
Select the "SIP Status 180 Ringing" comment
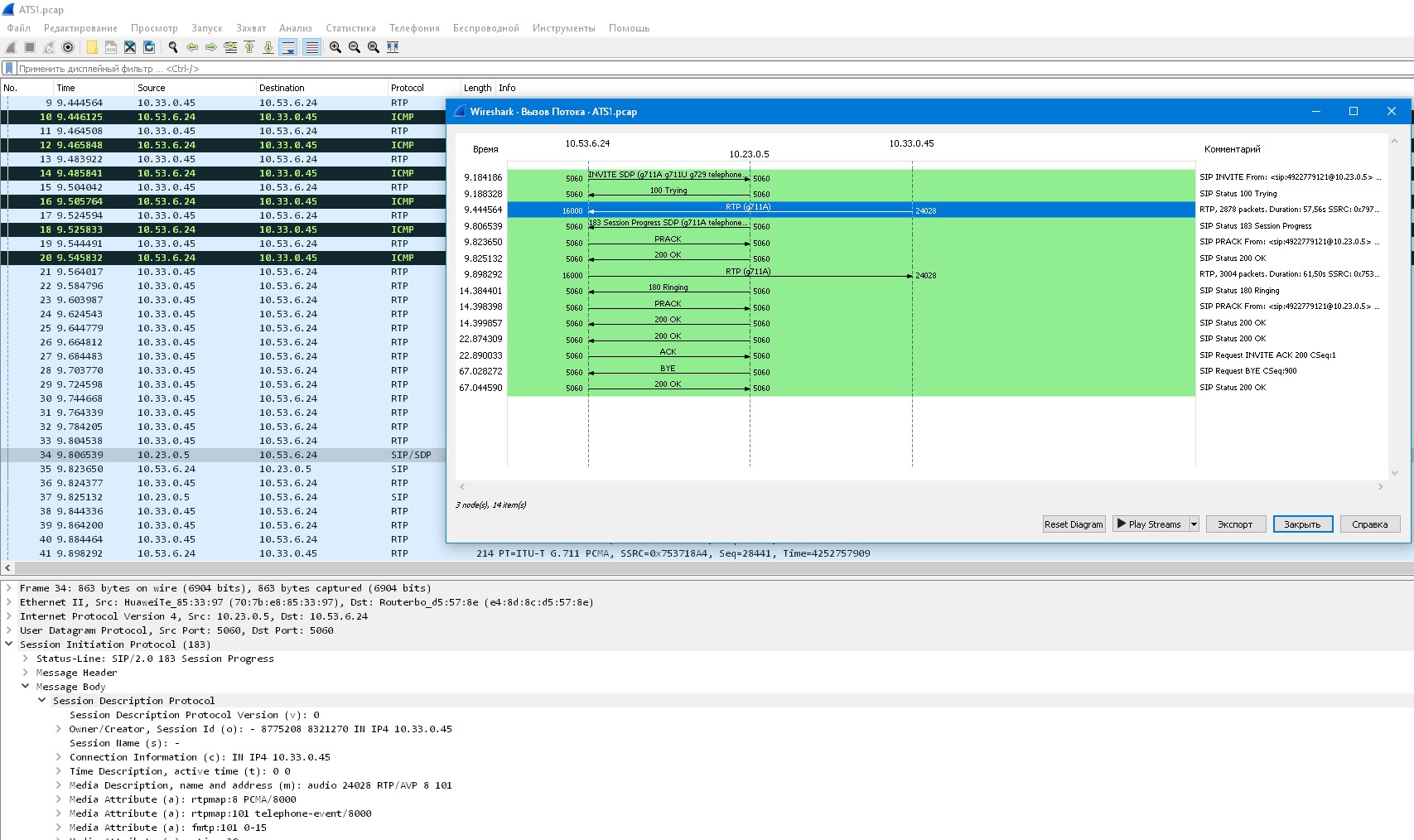1239,291
